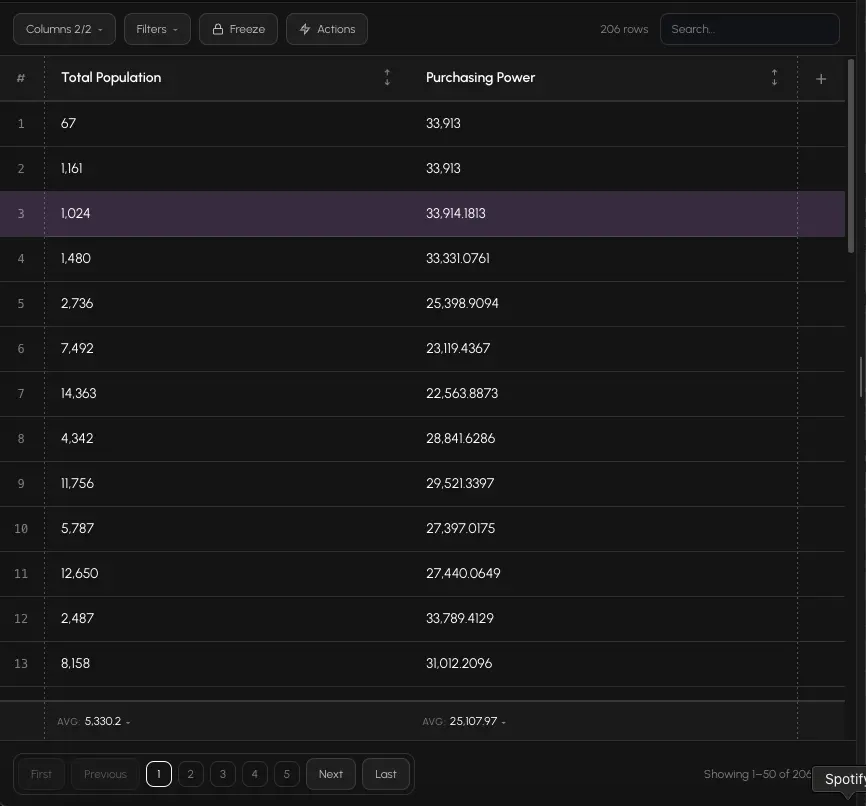Select purchasing power cell 22,563.8873
The width and height of the screenshot is (866, 806).
coord(462,393)
